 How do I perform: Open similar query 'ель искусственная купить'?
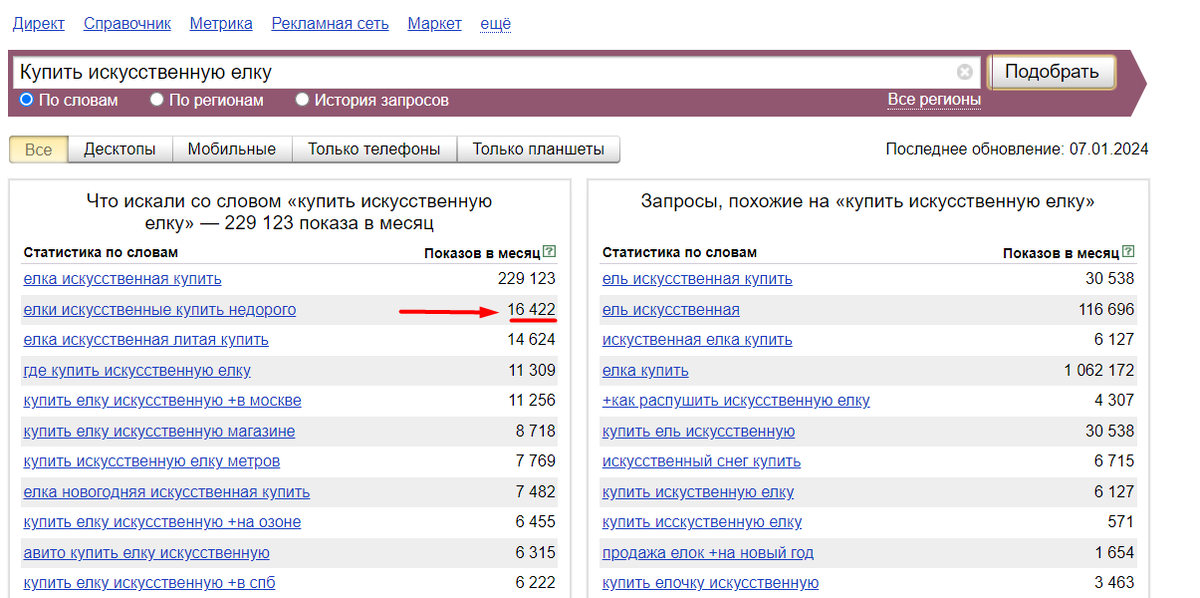697,279
